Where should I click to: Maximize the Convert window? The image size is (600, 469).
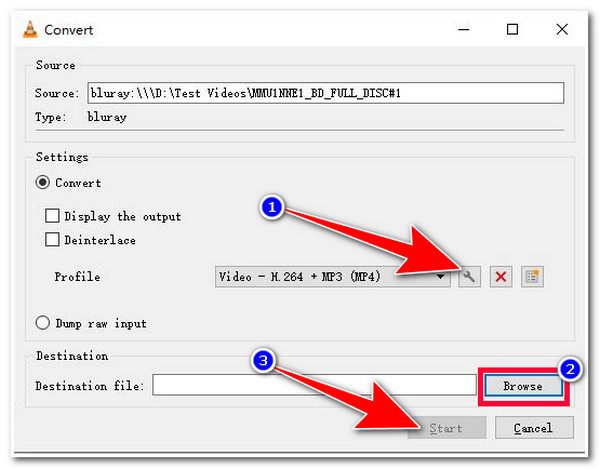(x=512, y=29)
